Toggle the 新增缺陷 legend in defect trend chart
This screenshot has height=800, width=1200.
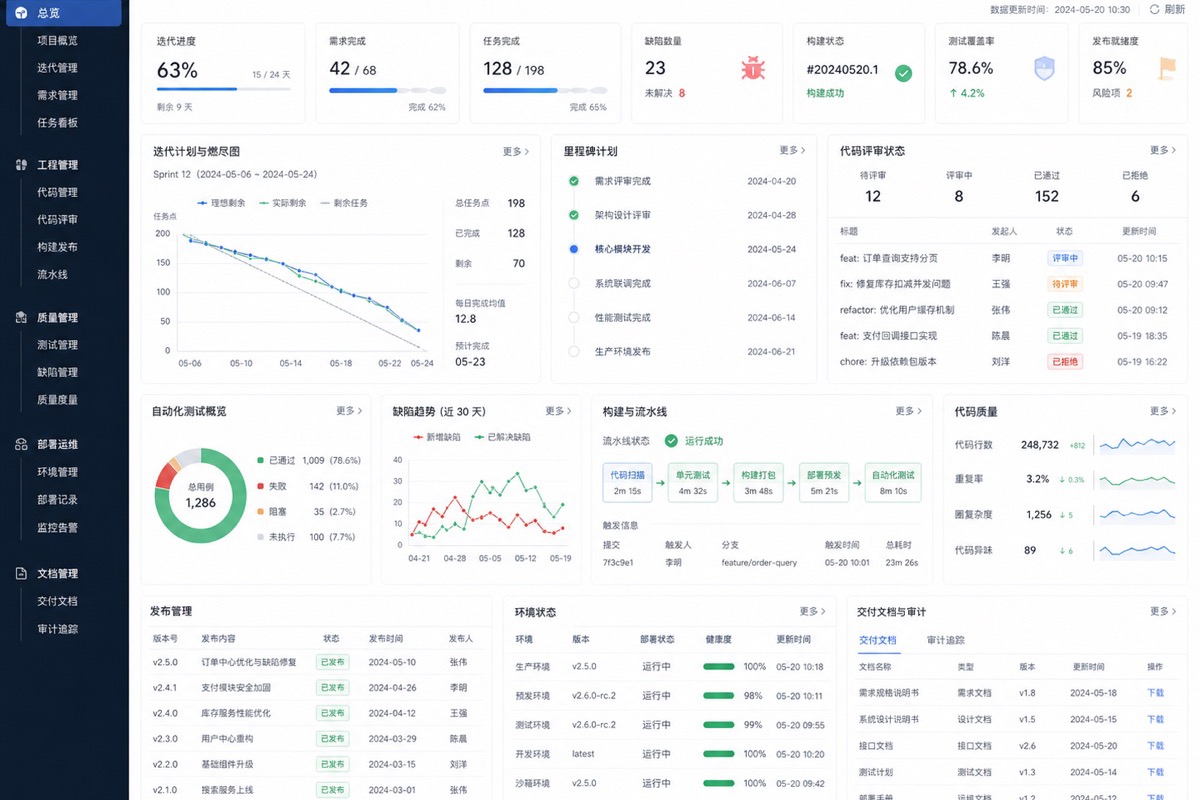coord(438,437)
